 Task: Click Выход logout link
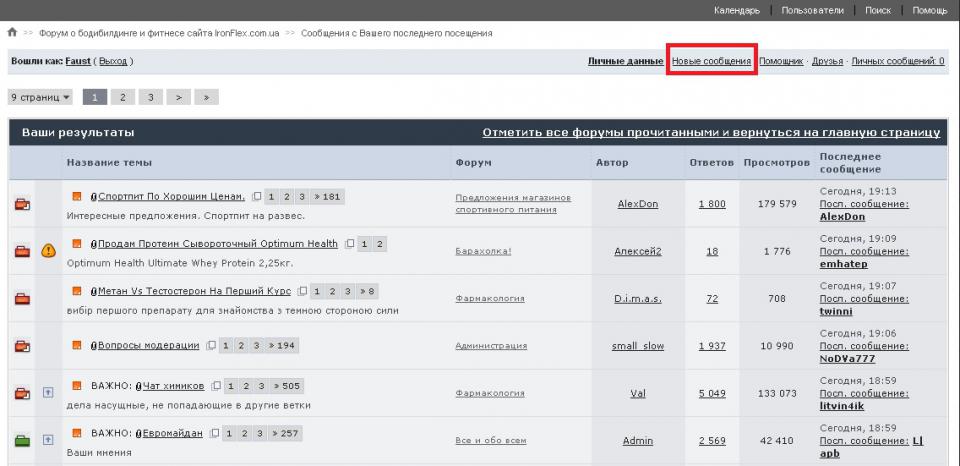[113, 61]
